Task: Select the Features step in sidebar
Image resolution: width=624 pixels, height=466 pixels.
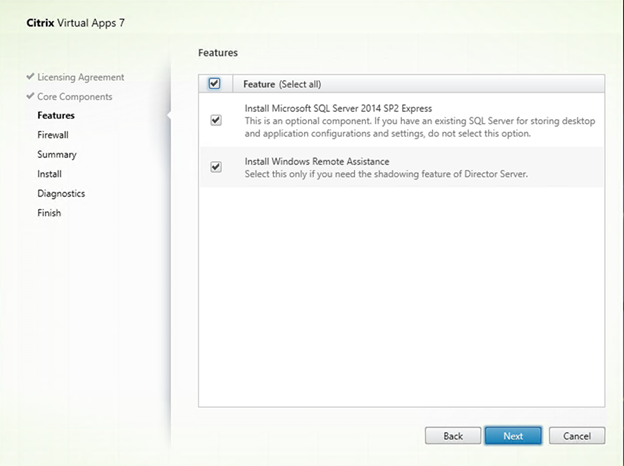Action: click(56, 115)
